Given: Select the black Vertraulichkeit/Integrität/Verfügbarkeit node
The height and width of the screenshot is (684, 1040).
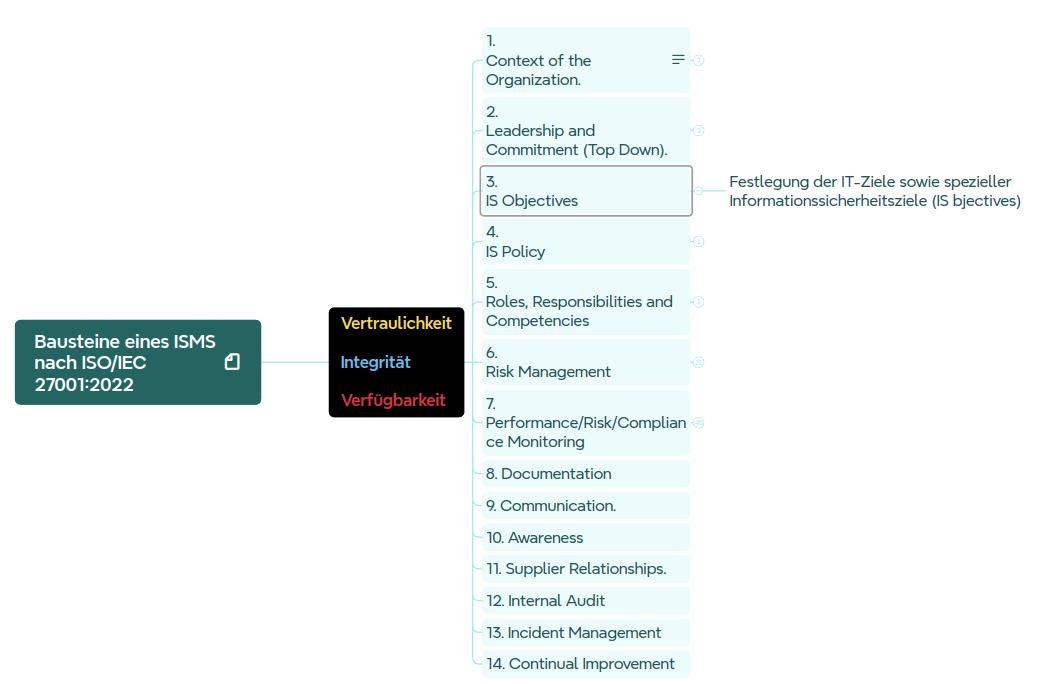Looking at the screenshot, I should tap(396, 362).
